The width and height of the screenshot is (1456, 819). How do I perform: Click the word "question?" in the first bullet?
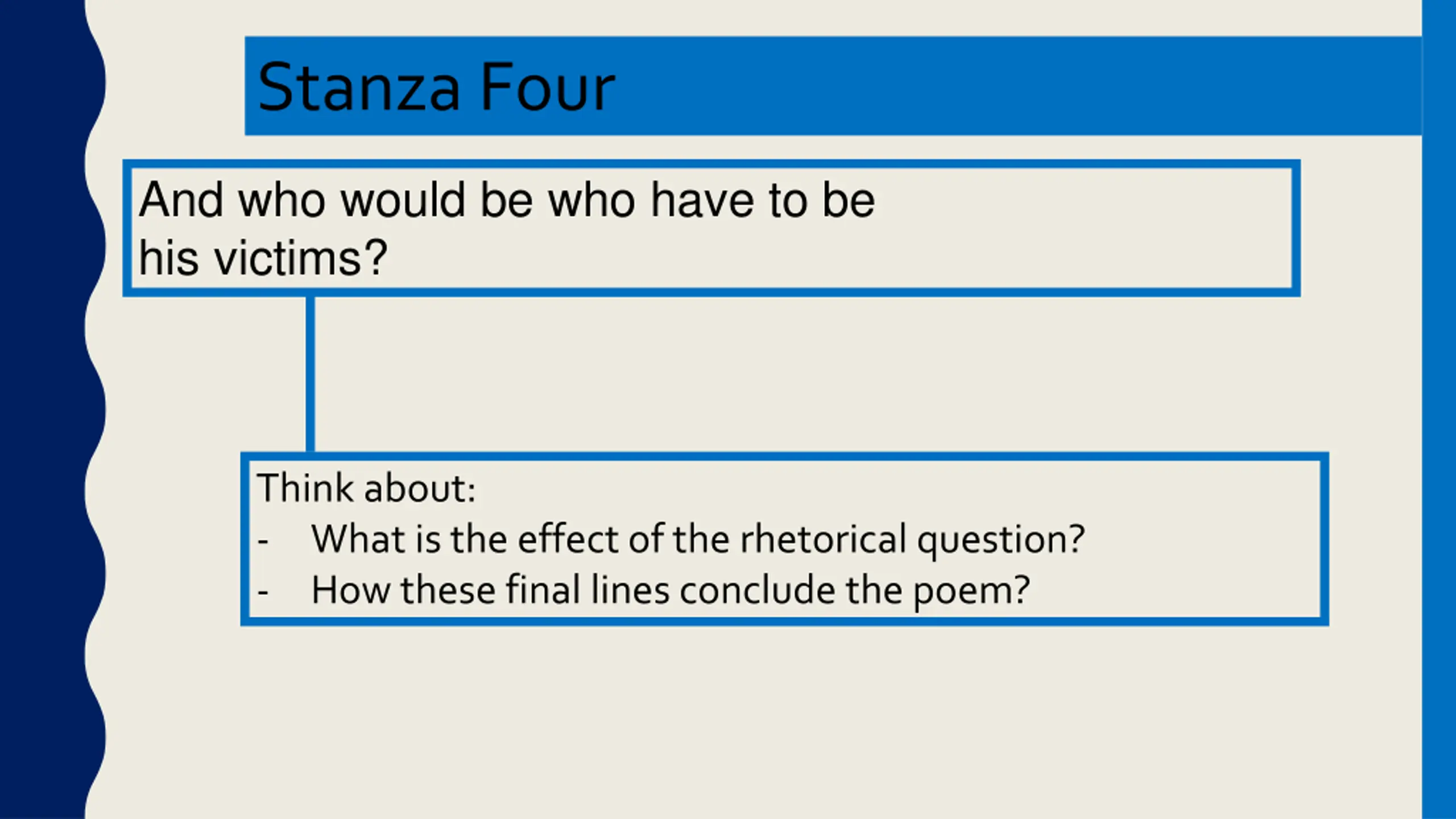tap(1001, 540)
